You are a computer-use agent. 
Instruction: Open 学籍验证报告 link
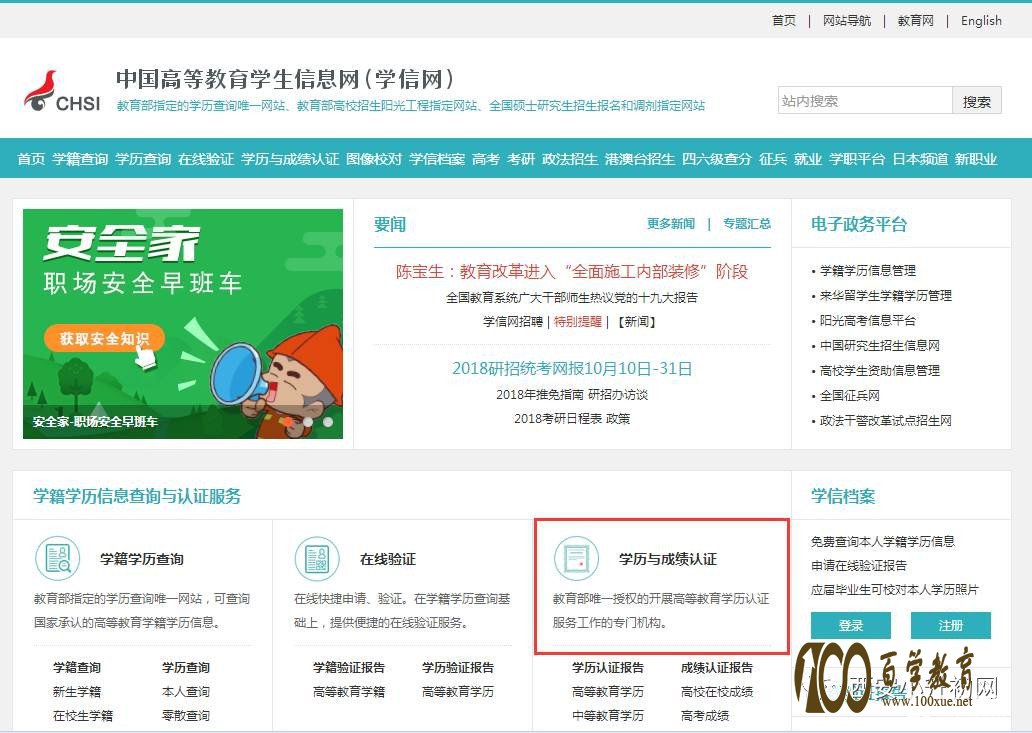click(349, 667)
